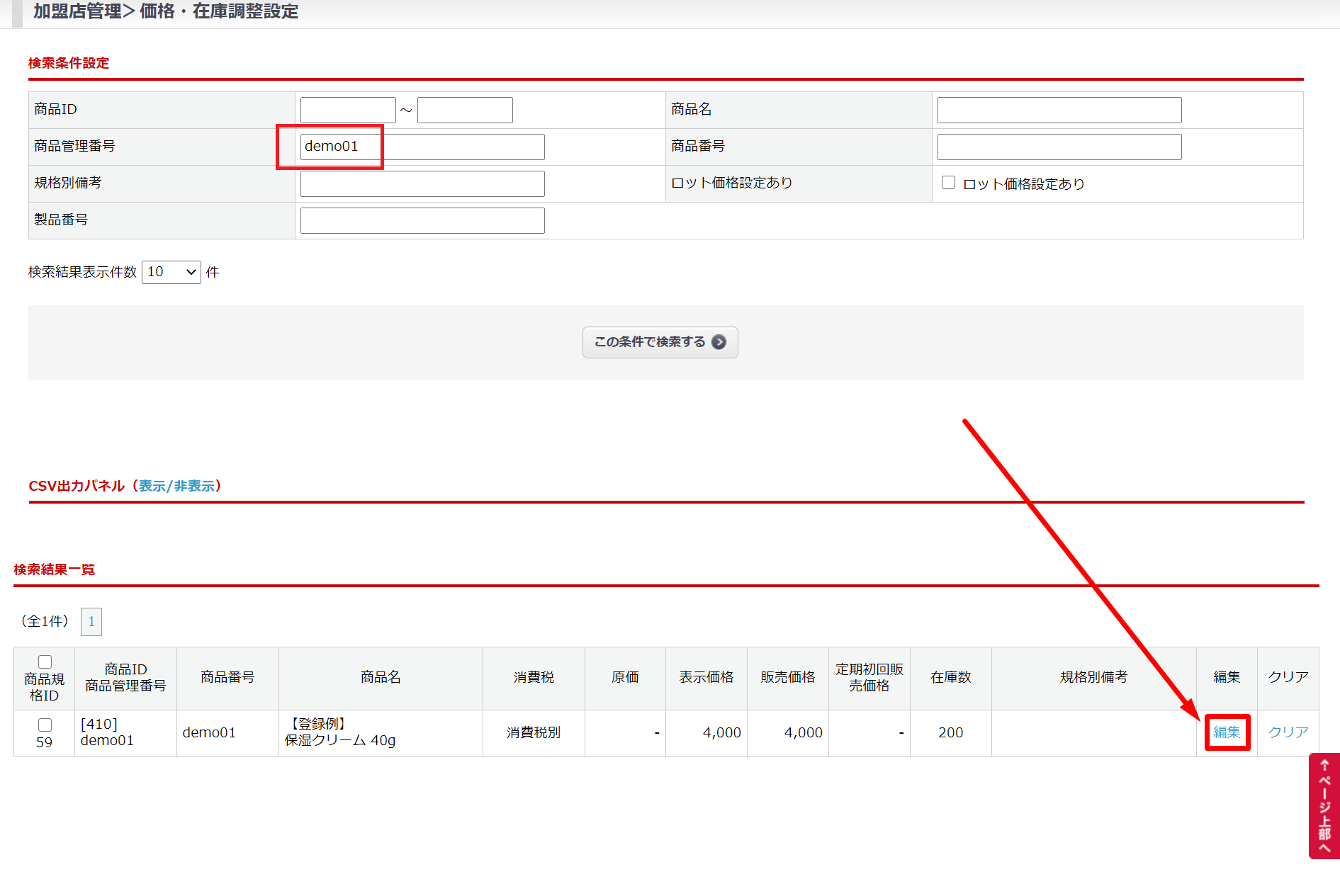1340x896 pixels.
Task: Check the row checkbox for product spec 59
Action: [x=45, y=725]
